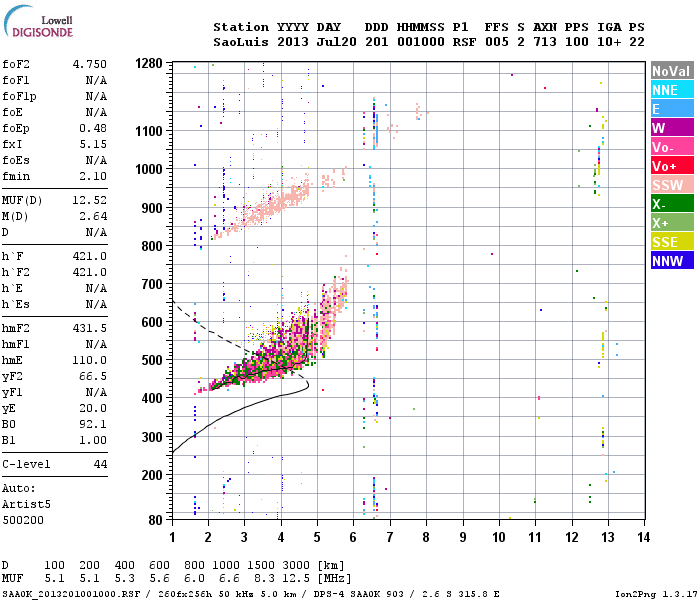This screenshot has width=700, height=600.
Task: Select the X- dark green legend swatch
Action: point(672,204)
